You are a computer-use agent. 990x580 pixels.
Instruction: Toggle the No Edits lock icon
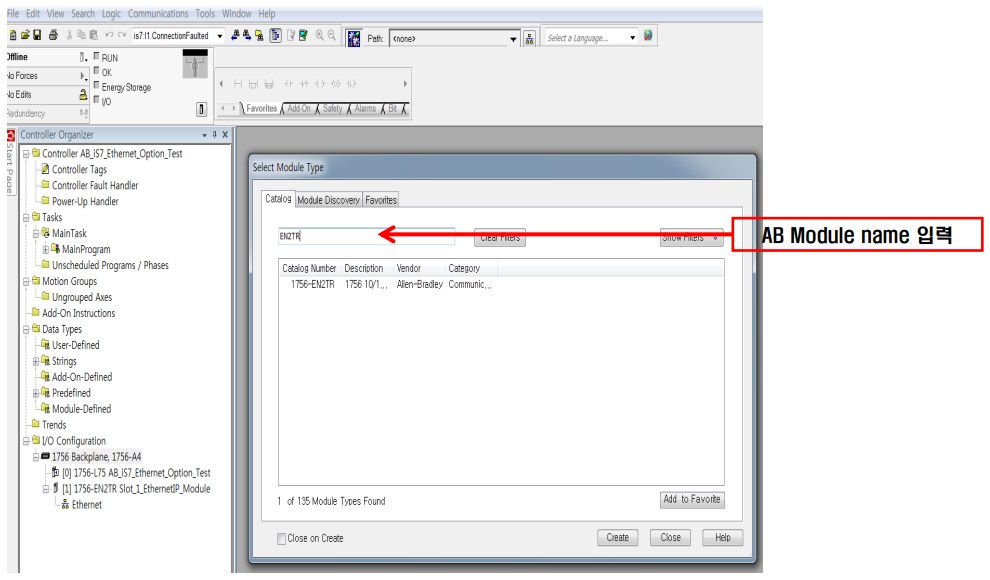coord(82,95)
